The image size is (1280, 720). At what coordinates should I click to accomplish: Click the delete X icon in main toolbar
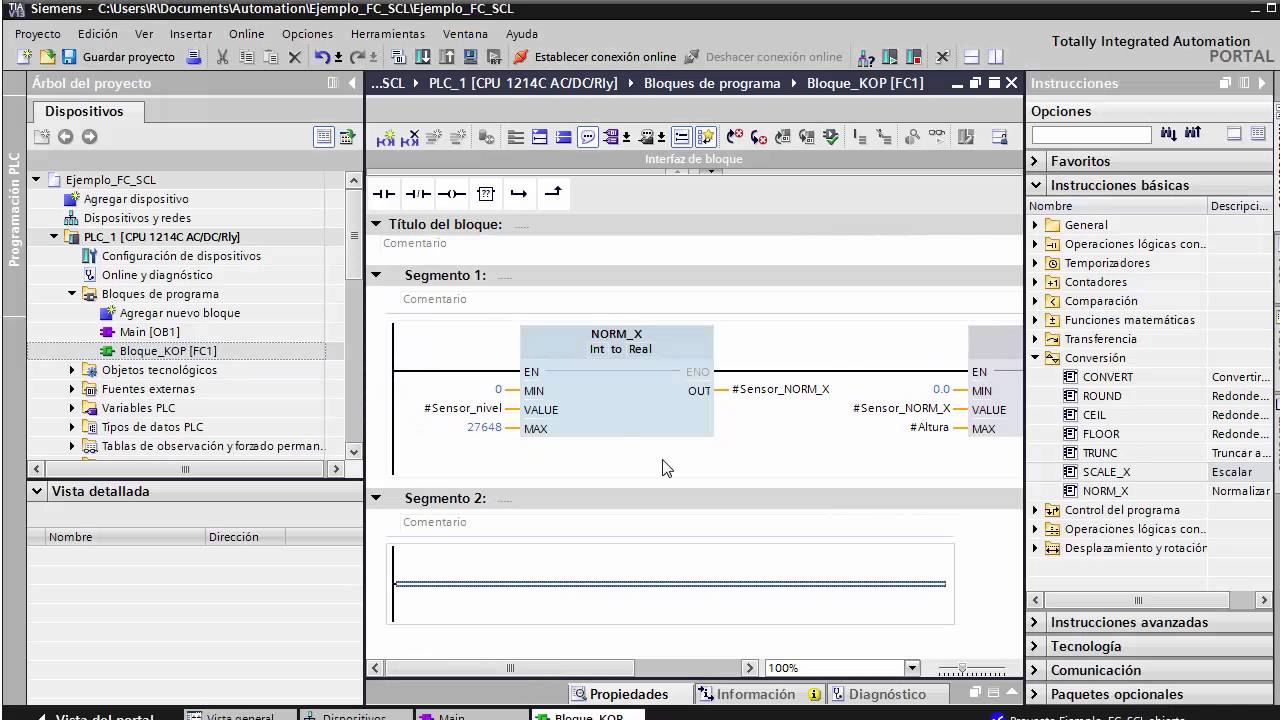pyautogui.click(x=295, y=57)
